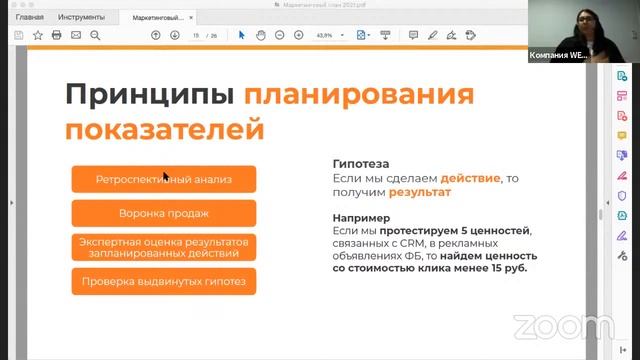The width and height of the screenshot is (640, 360).
Task: Click the Гипотеза heading text
Action: coord(361,164)
